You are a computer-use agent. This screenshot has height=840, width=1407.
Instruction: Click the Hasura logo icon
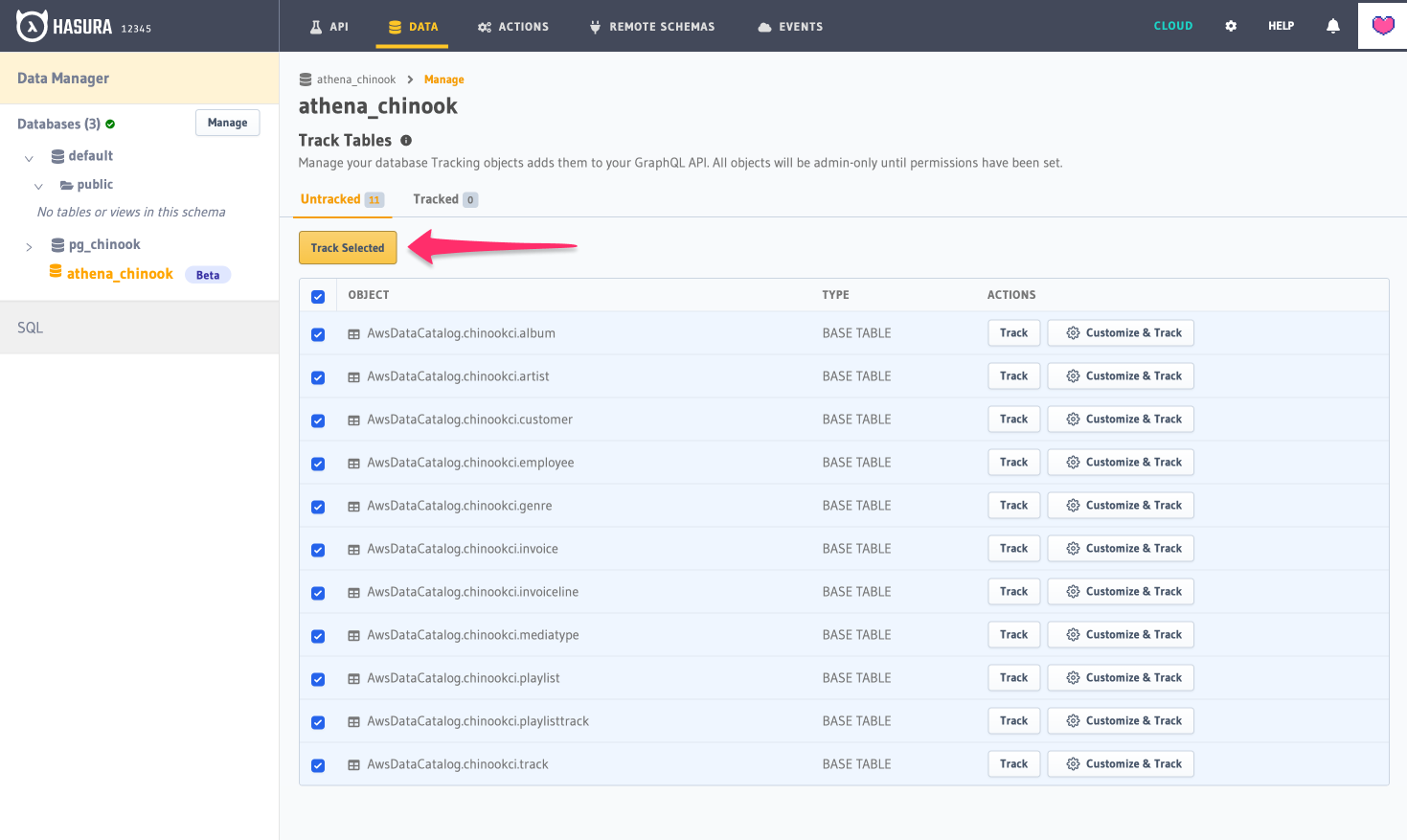point(32,26)
